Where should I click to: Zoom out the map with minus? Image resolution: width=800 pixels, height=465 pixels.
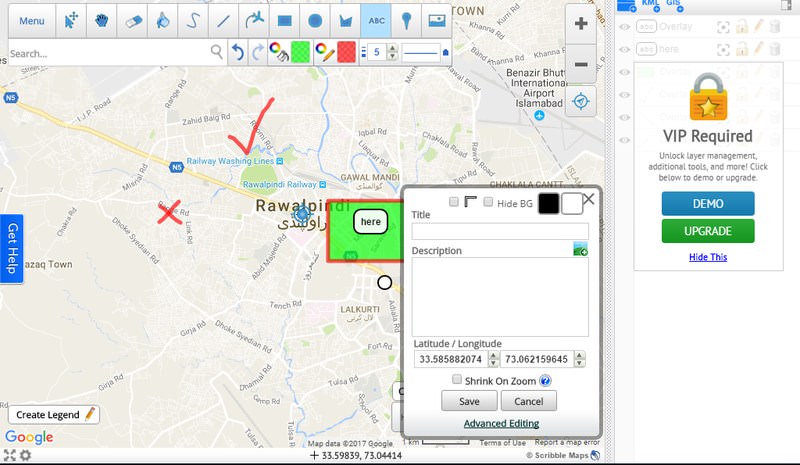pos(581,64)
